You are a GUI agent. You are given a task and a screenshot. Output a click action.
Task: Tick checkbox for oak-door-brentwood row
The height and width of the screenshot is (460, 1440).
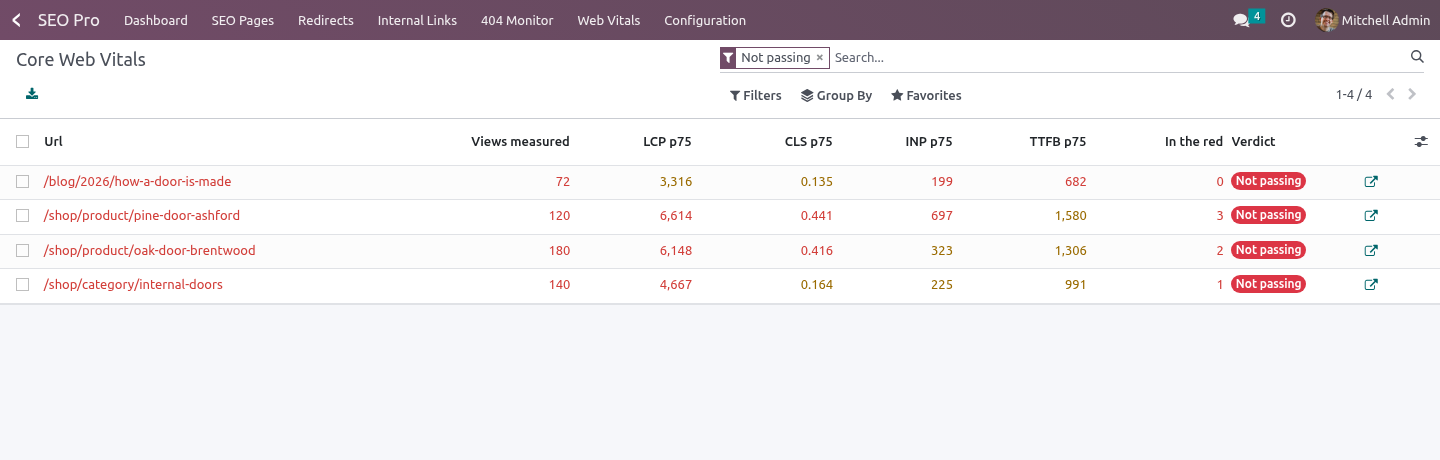22,251
